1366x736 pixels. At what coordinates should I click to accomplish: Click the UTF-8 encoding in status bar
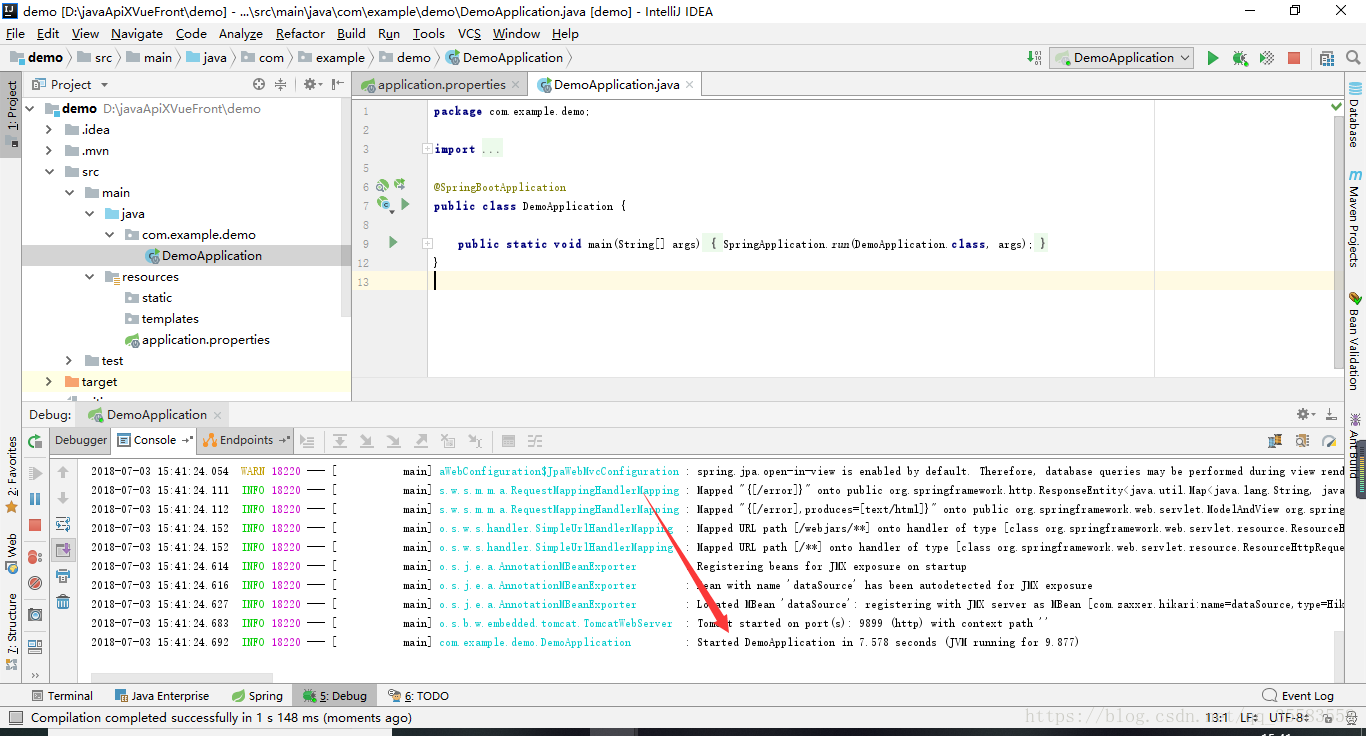coord(1291,718)
